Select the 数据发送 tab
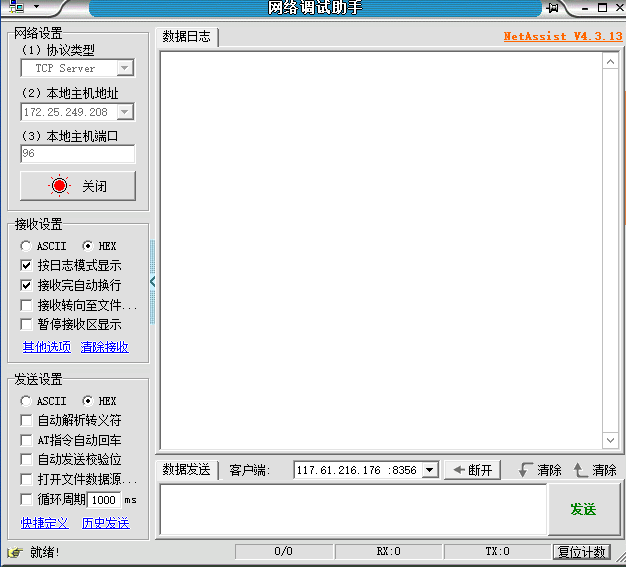The image size is (626, 567). click(187, 470)
